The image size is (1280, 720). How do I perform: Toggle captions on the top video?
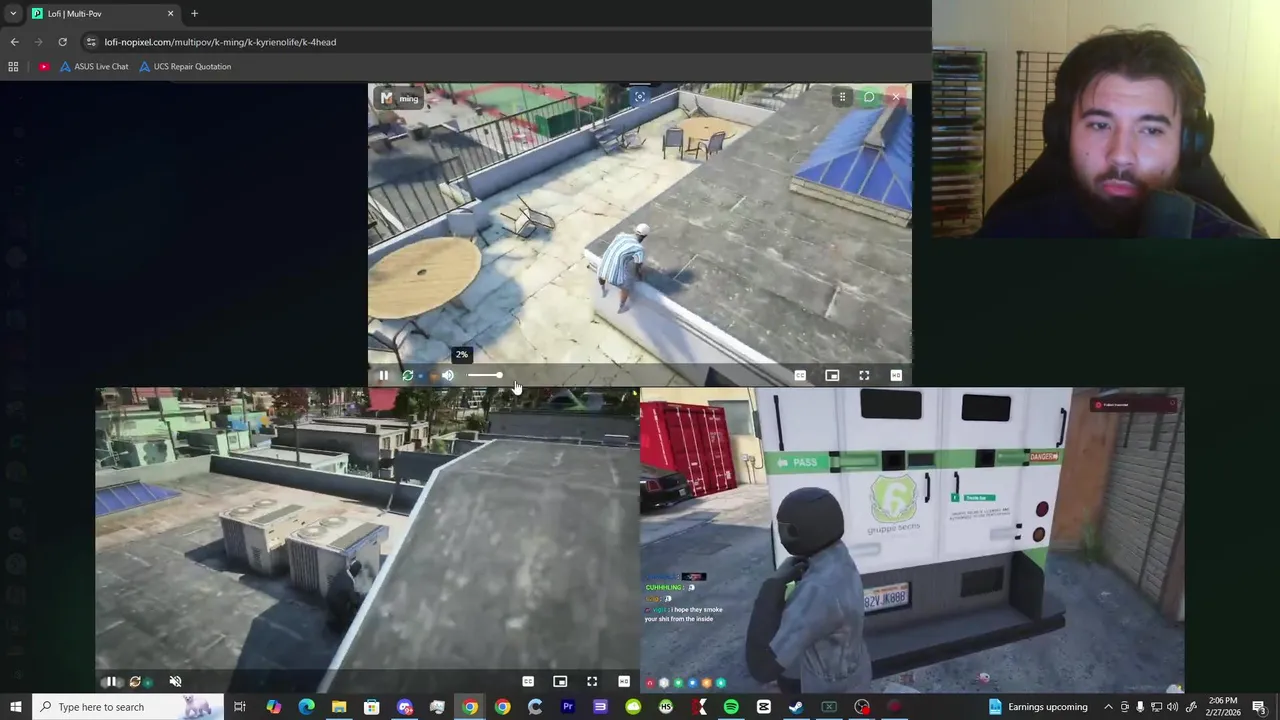pos(800,375)
